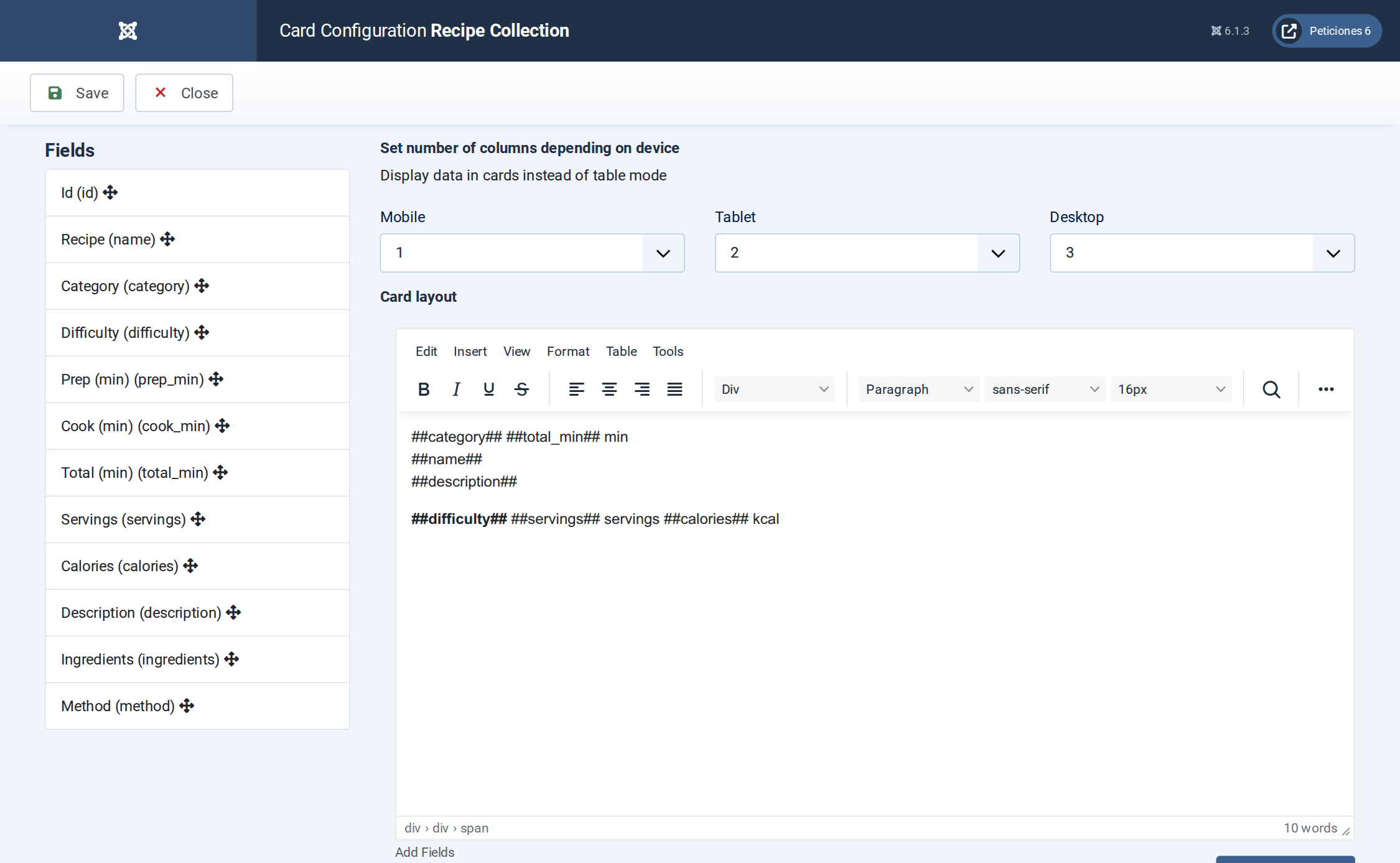Select the span element in path bar
Viewport: 1400px width, 863px height.
click(x=474, y=828)
